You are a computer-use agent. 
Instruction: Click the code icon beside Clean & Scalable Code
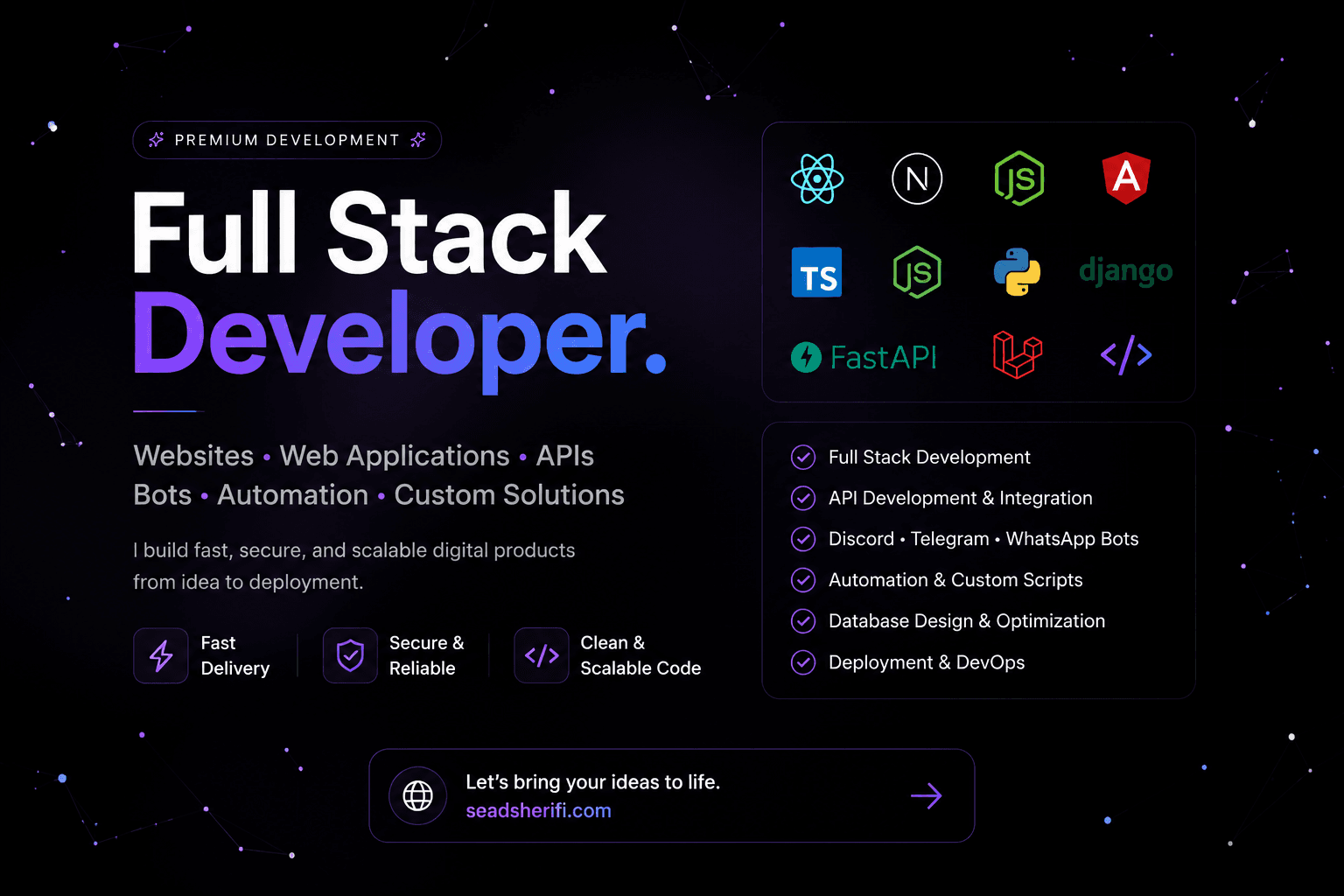tap(542, 655)
